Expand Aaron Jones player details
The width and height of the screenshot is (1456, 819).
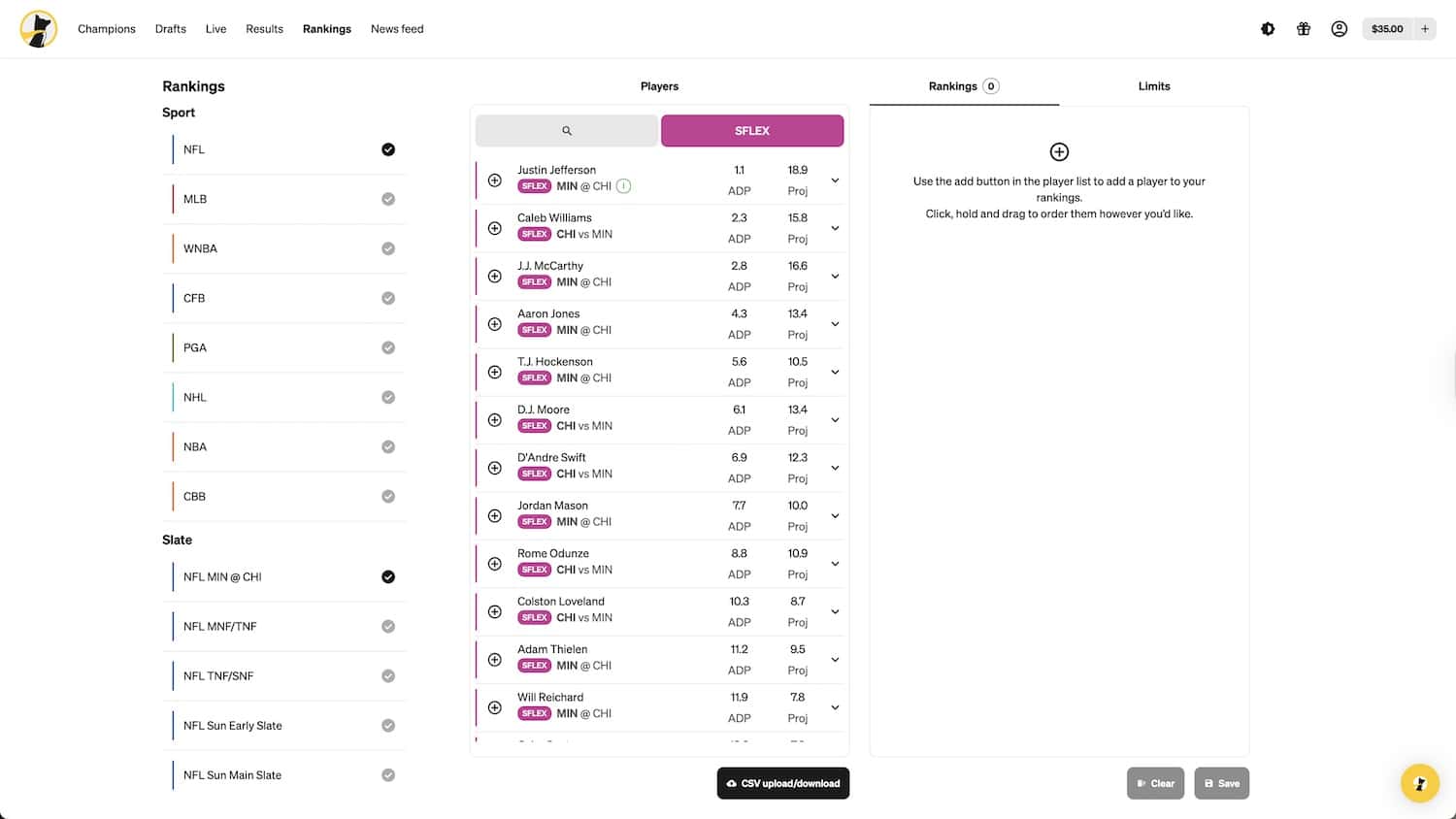point(835,324)
